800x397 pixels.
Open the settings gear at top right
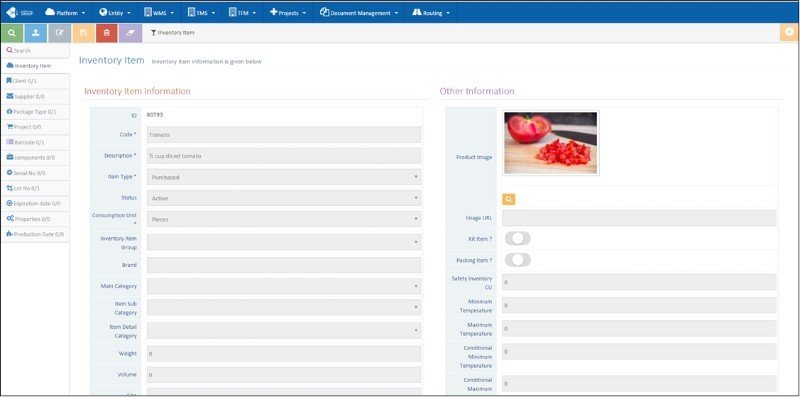click(x=789, y=33)
